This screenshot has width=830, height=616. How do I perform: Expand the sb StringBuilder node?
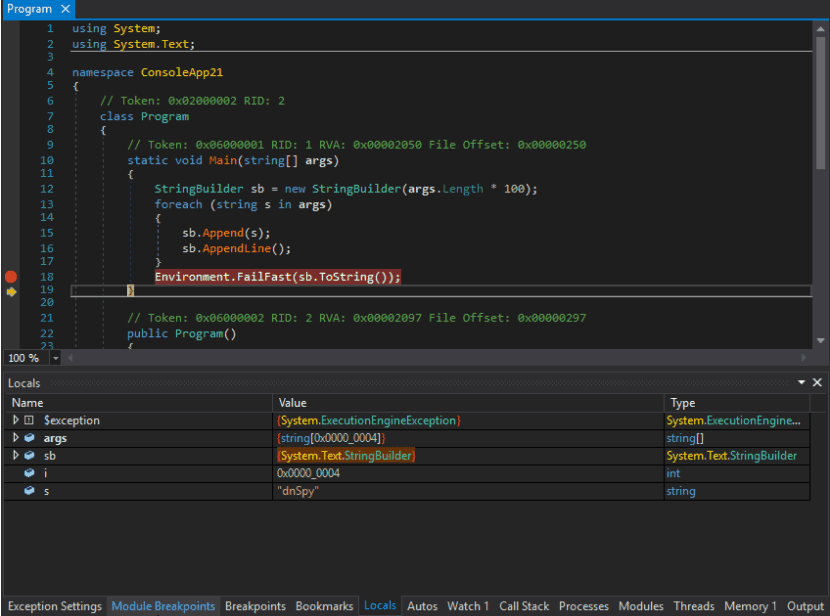pos(15,456)
